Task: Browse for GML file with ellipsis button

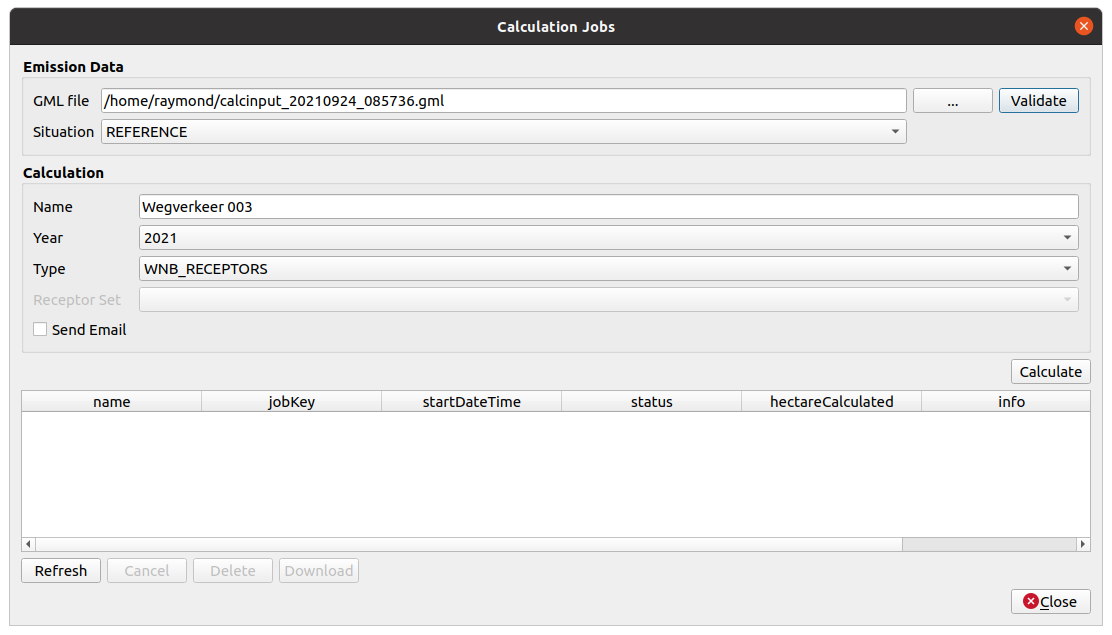Action: [952, 101]
